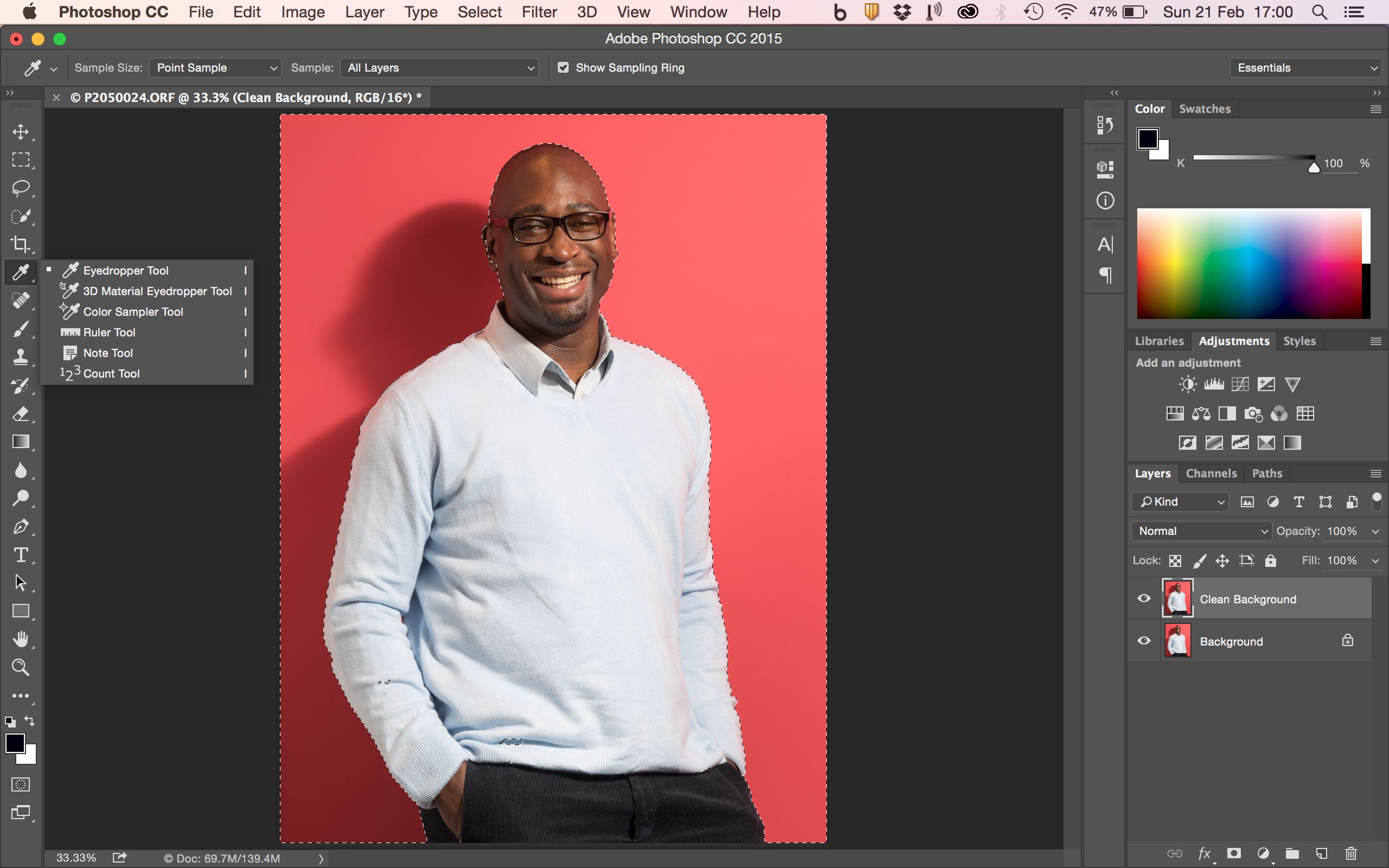Click the foreground color swatch in Color panel
This screenshot has width=1389, height=868.
(1148, 139)
